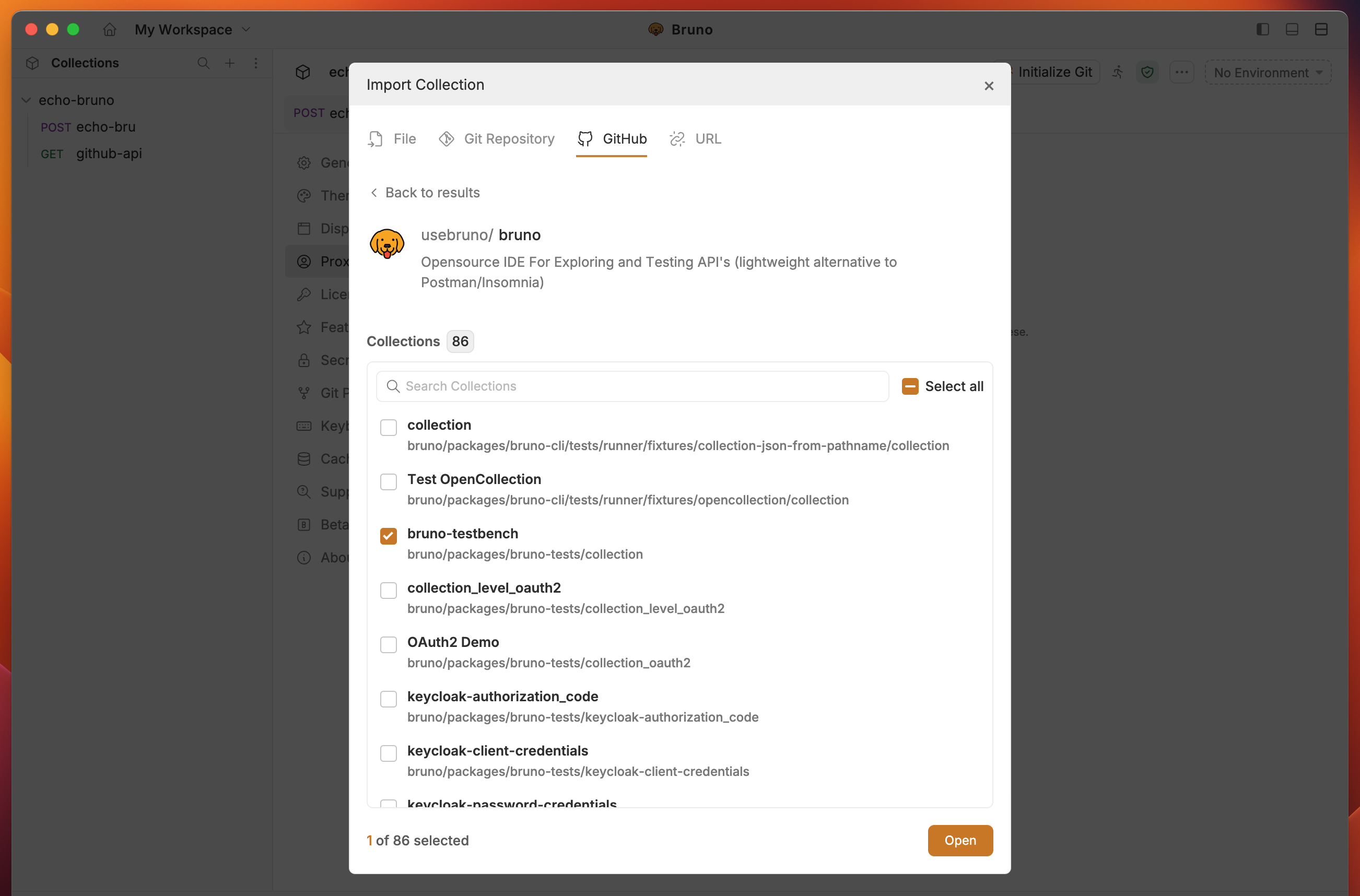This screenshot has width=1360, height=896.
Task: Open the Keybindings keyboard icon
Action: click(304, 426)
